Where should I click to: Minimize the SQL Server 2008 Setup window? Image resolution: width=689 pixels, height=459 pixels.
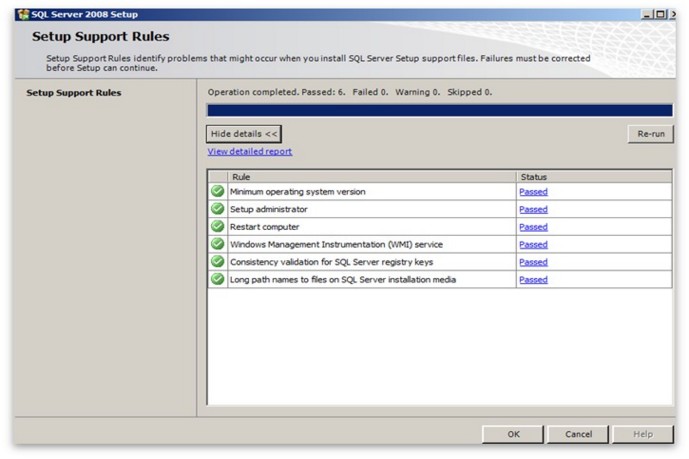(647, 14)
